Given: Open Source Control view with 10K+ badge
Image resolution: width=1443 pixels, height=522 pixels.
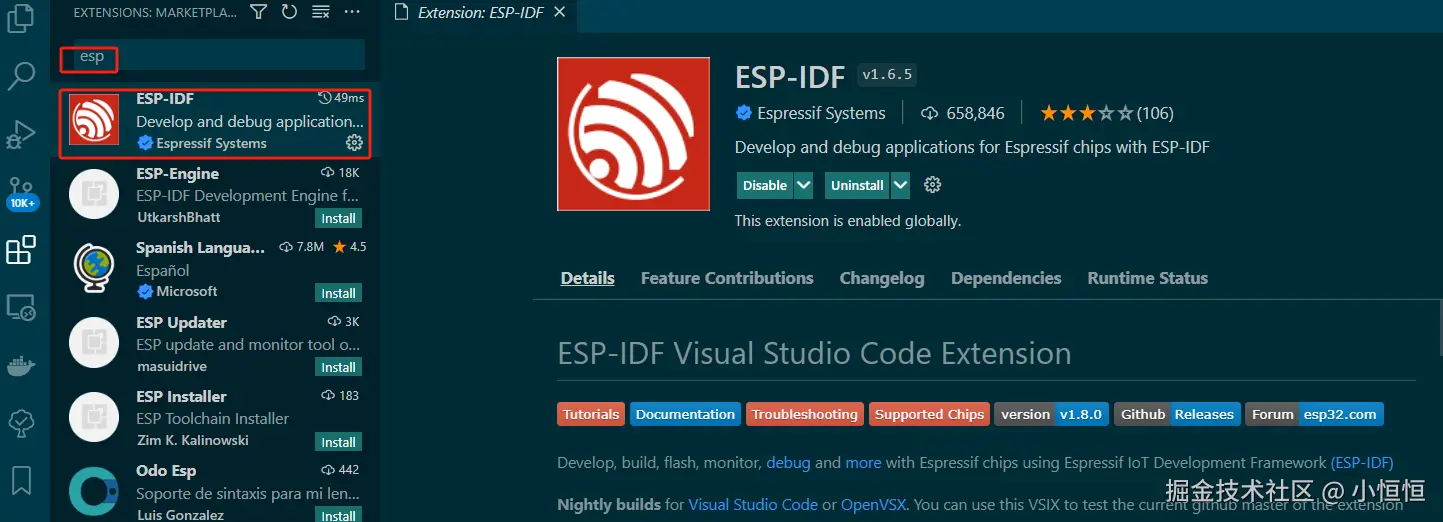Looking at the screenshot, I should pos(21,192).
